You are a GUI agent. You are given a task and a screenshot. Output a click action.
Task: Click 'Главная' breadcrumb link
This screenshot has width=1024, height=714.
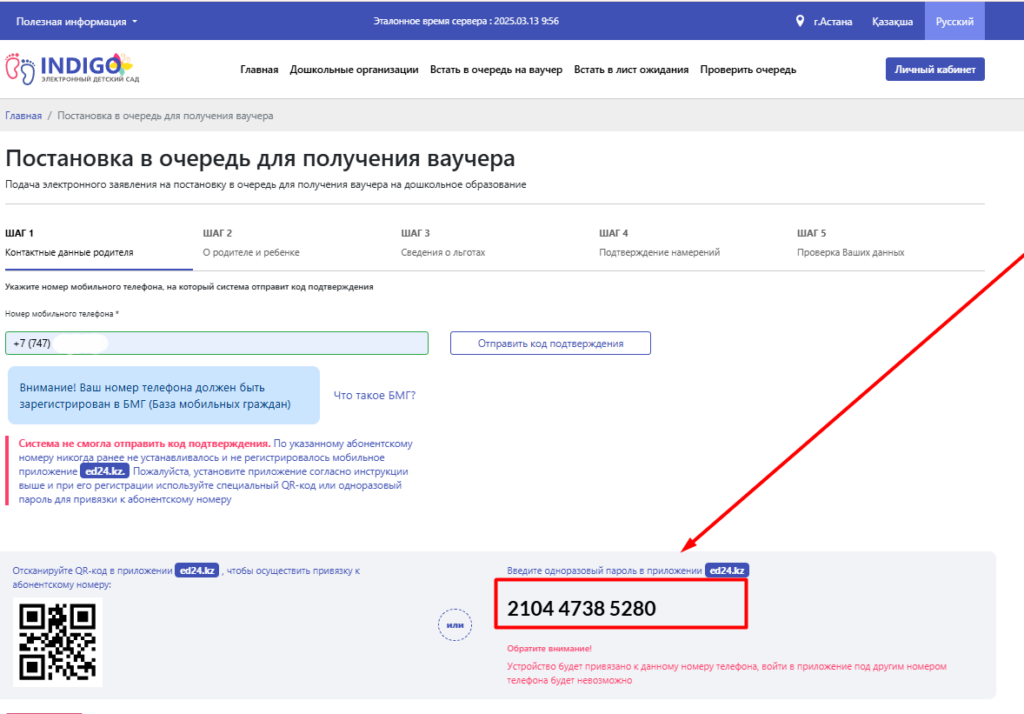[23, 116]
